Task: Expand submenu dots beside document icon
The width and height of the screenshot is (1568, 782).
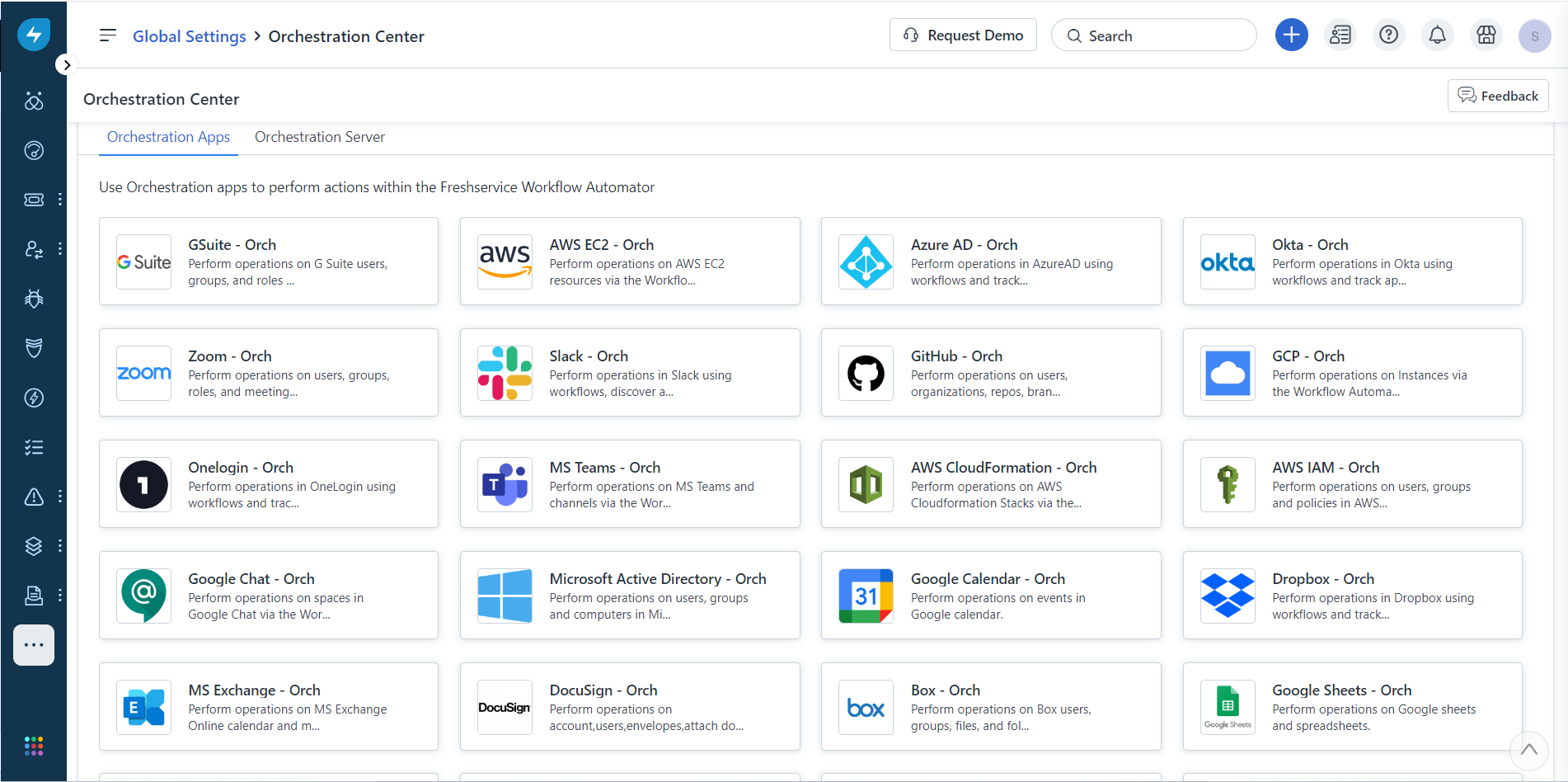Action: [x=60, y=596]
